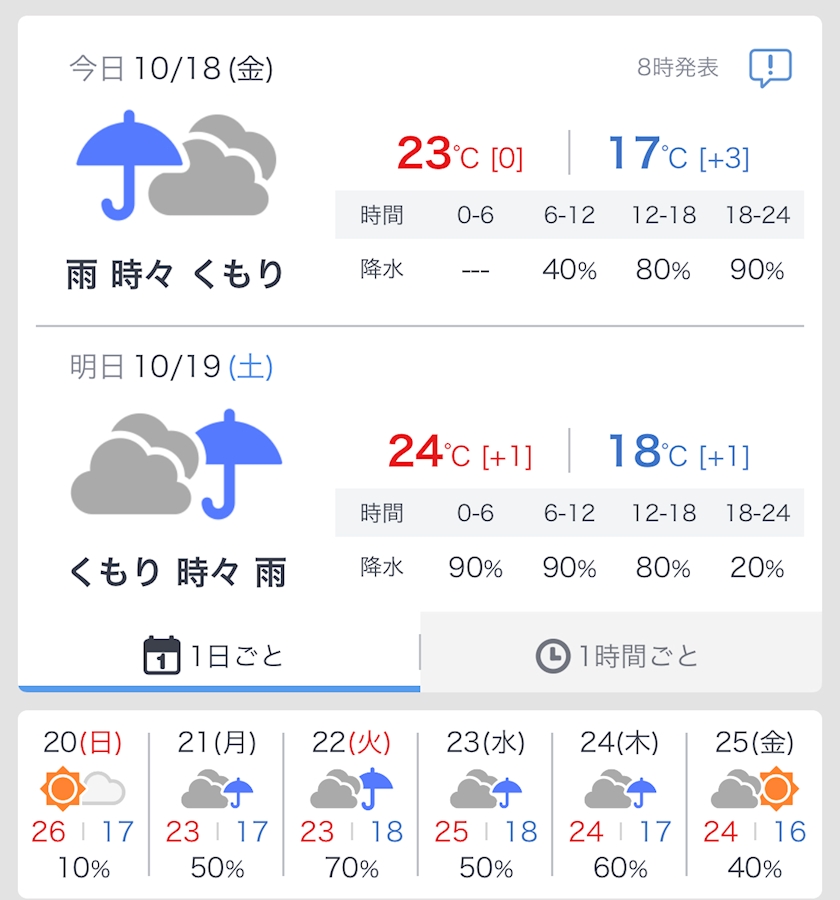This screenshot has width=840, height=900.
Task: Tap the calendar icon beside 1日ごと
Action: point(161,655)
